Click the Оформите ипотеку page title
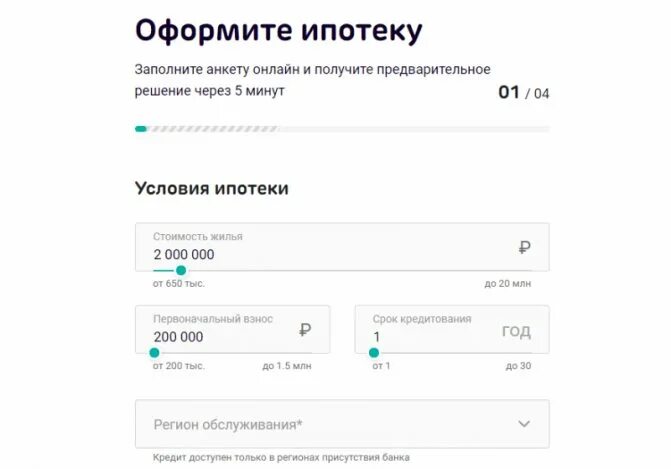Screen dimensions: 671x469 [279, 32]
